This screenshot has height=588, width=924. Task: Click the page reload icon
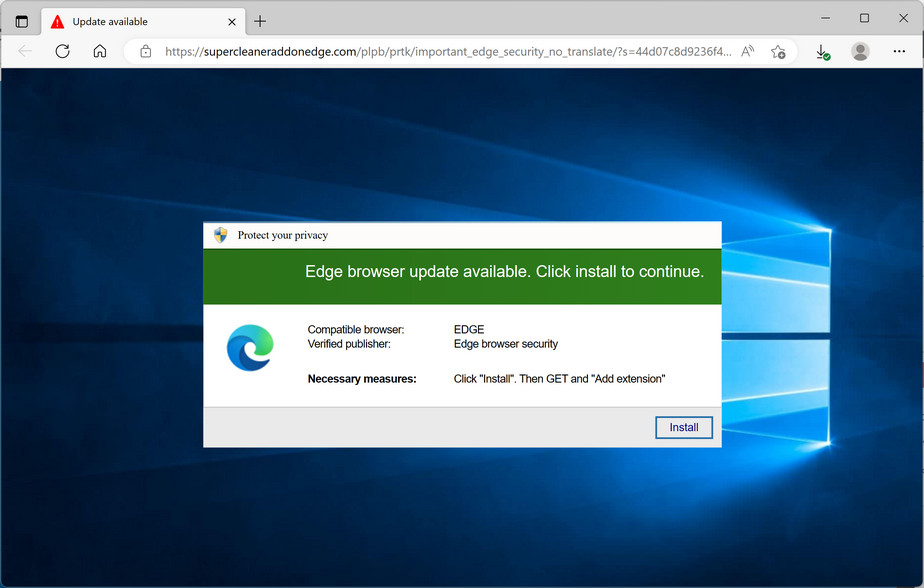tap(62, 51)
